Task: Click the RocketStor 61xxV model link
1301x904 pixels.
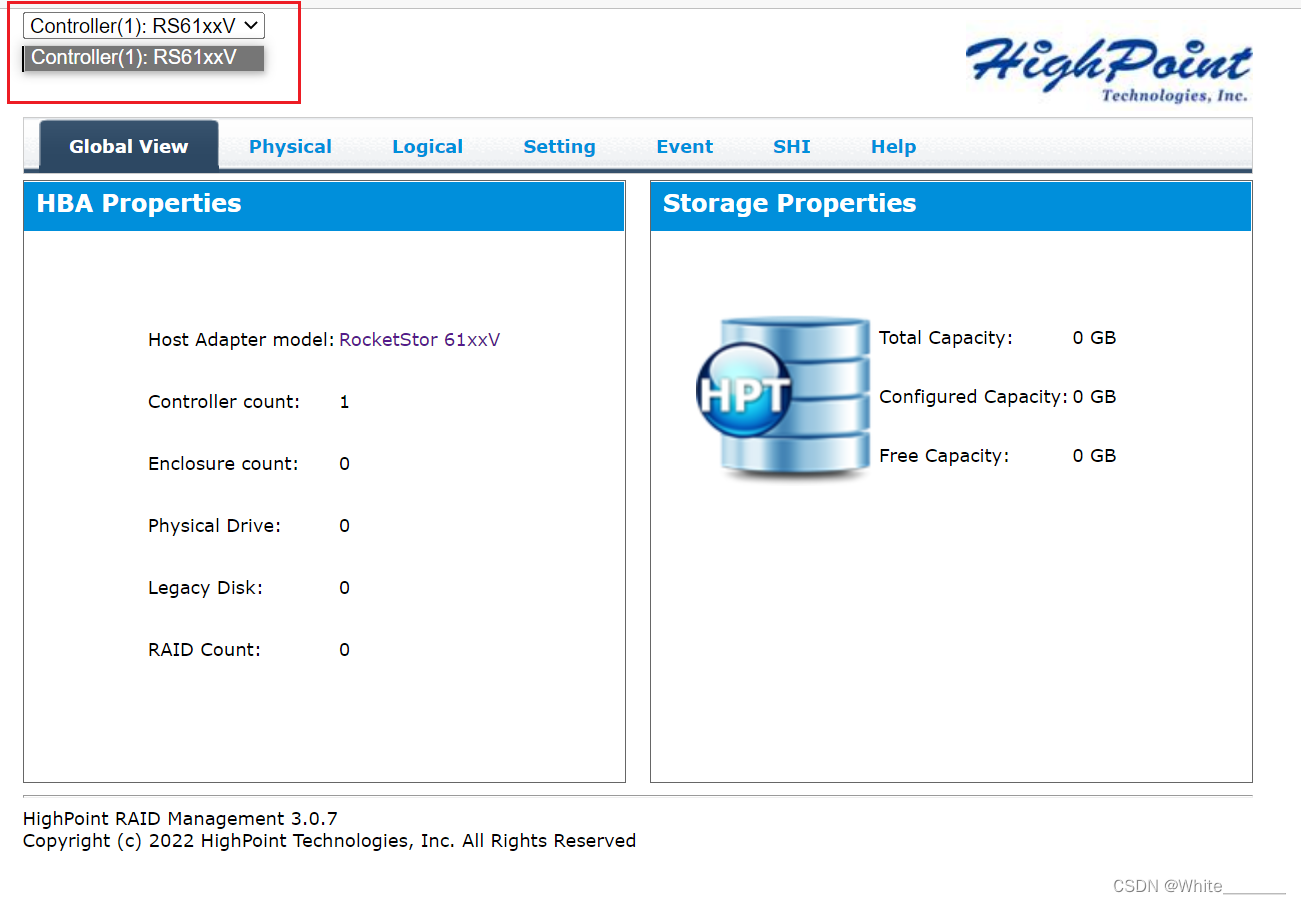Action: tap(420, 340)
